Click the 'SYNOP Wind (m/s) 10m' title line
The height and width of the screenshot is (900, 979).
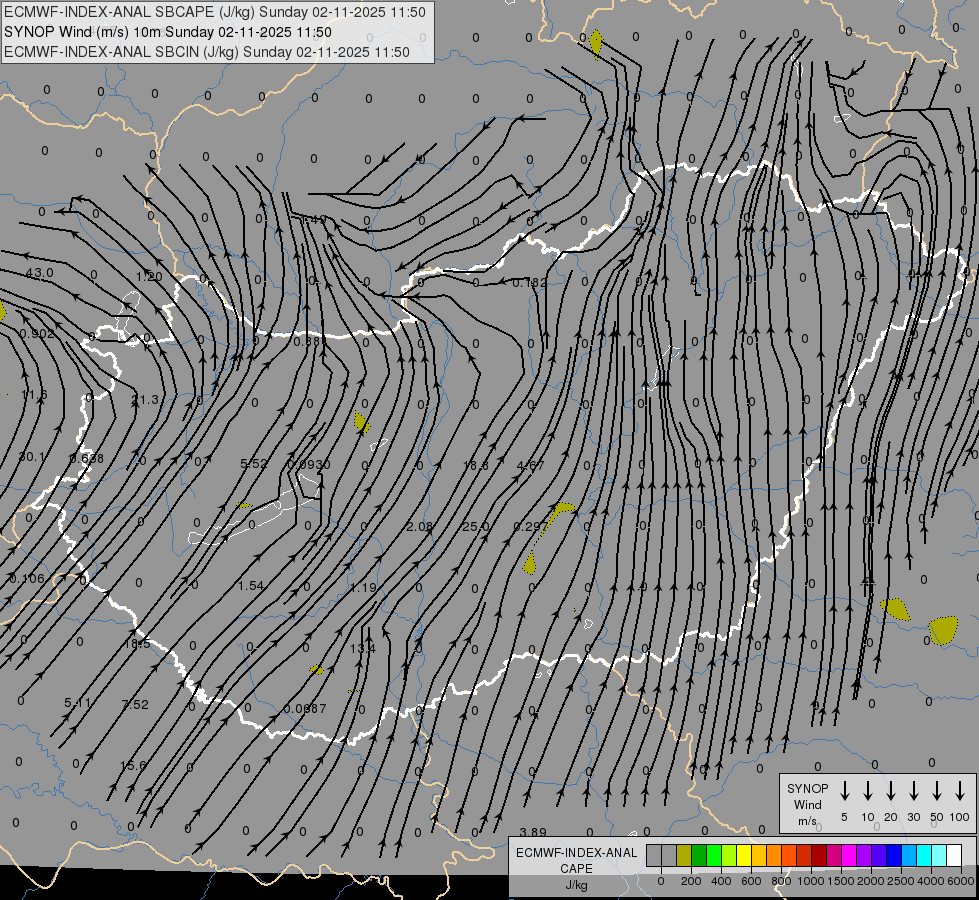click(x=168, y=32)
